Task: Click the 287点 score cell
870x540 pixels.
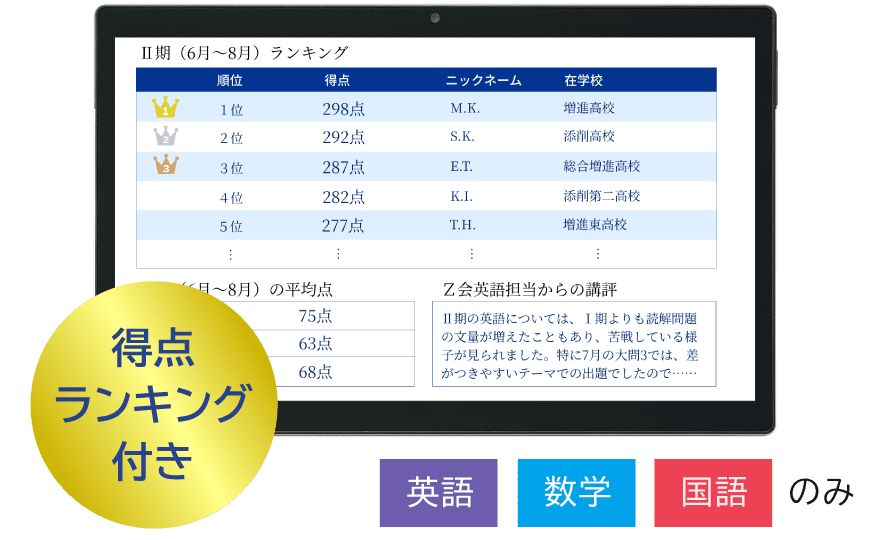Action: coord(343,167)
